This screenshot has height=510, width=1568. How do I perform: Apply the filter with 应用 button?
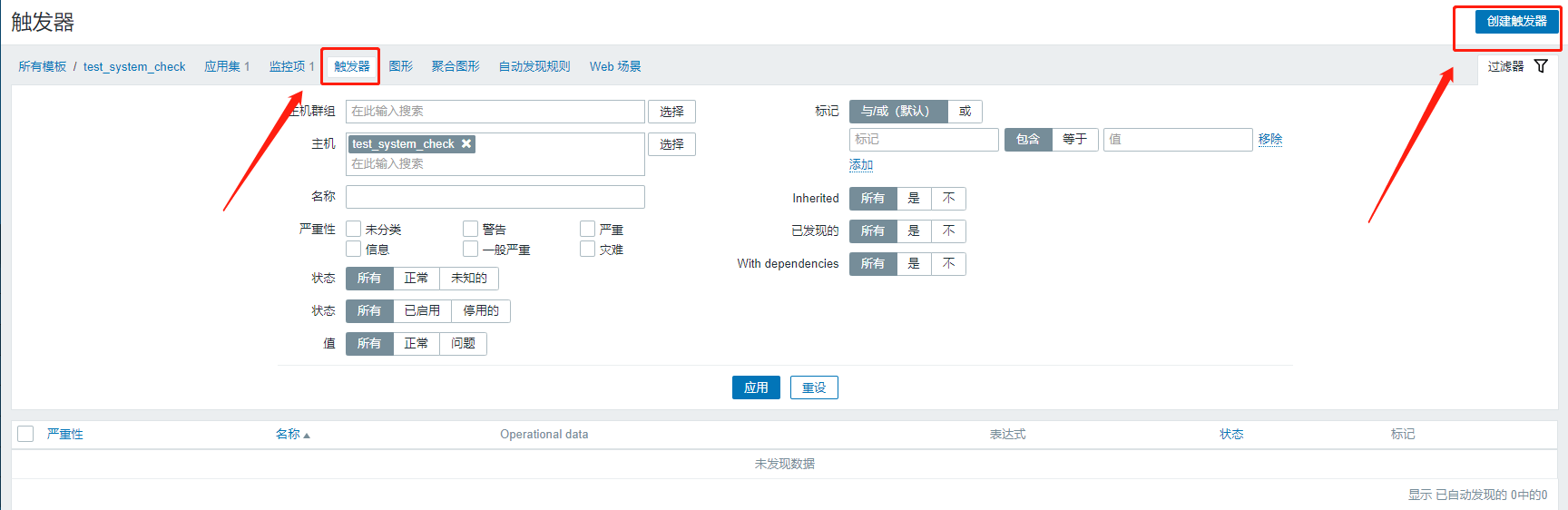(755, 387)
